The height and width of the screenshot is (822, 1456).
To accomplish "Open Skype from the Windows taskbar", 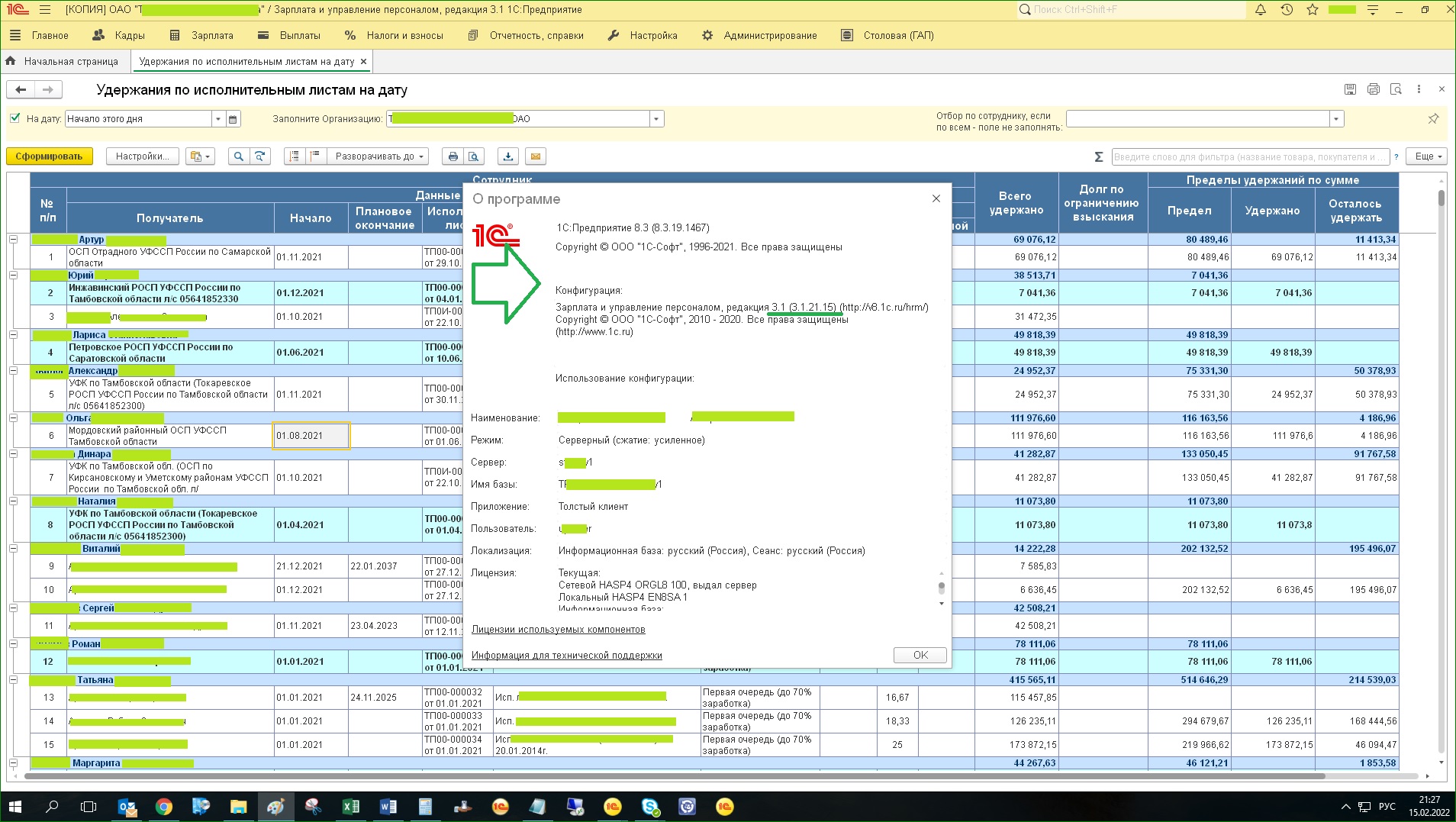I will click(650, 806).
